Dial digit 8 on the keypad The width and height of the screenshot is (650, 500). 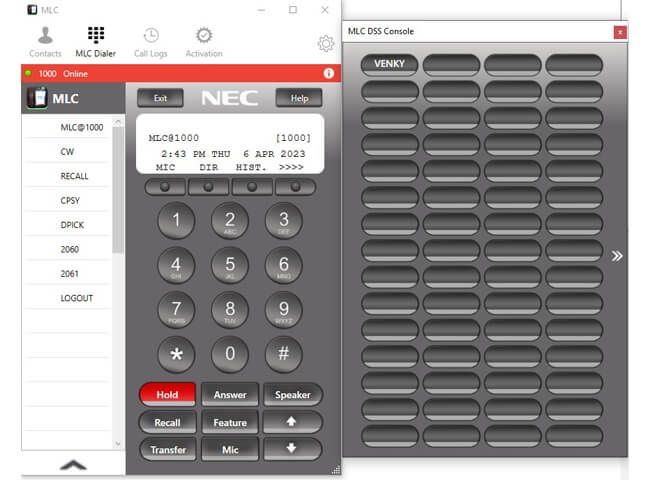coord(230,310)
